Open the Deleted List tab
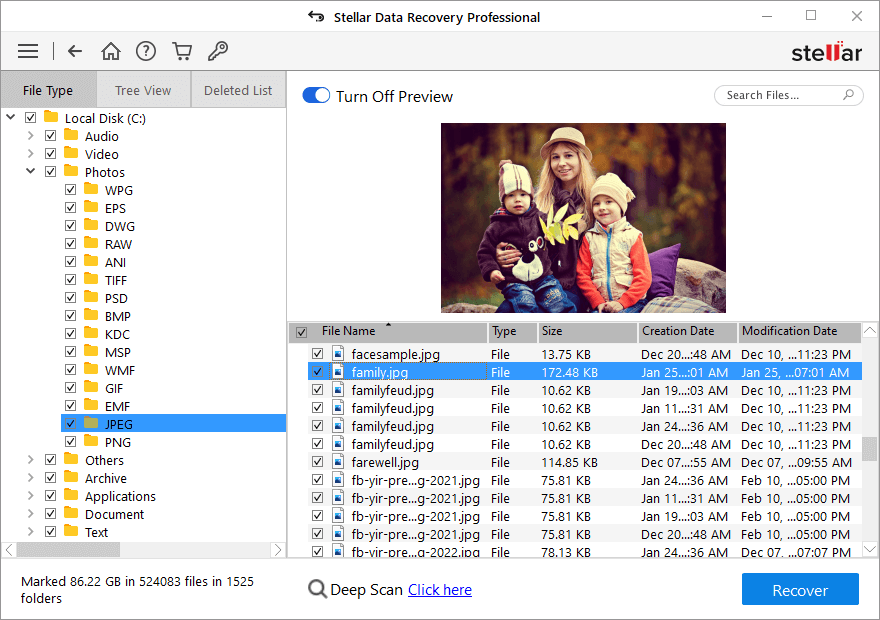The height and width of the screenshot is (620, 880). point(237,89)
